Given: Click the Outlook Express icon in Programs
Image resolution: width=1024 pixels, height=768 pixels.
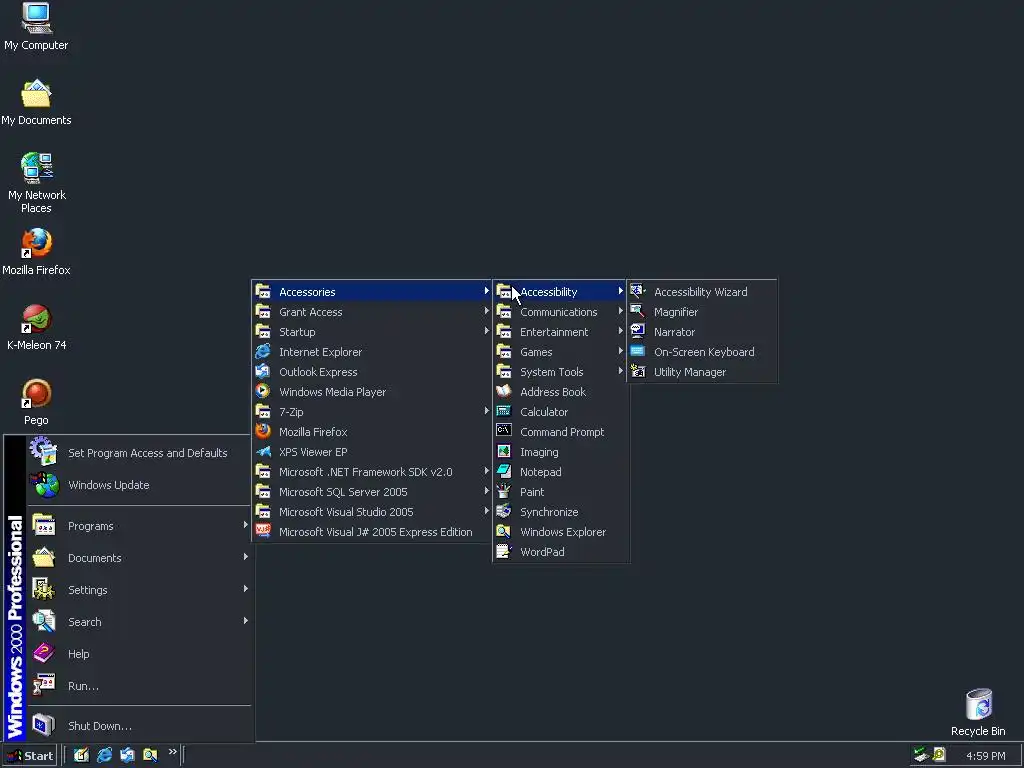Looking at the screenshot, I should click(263, 372).
